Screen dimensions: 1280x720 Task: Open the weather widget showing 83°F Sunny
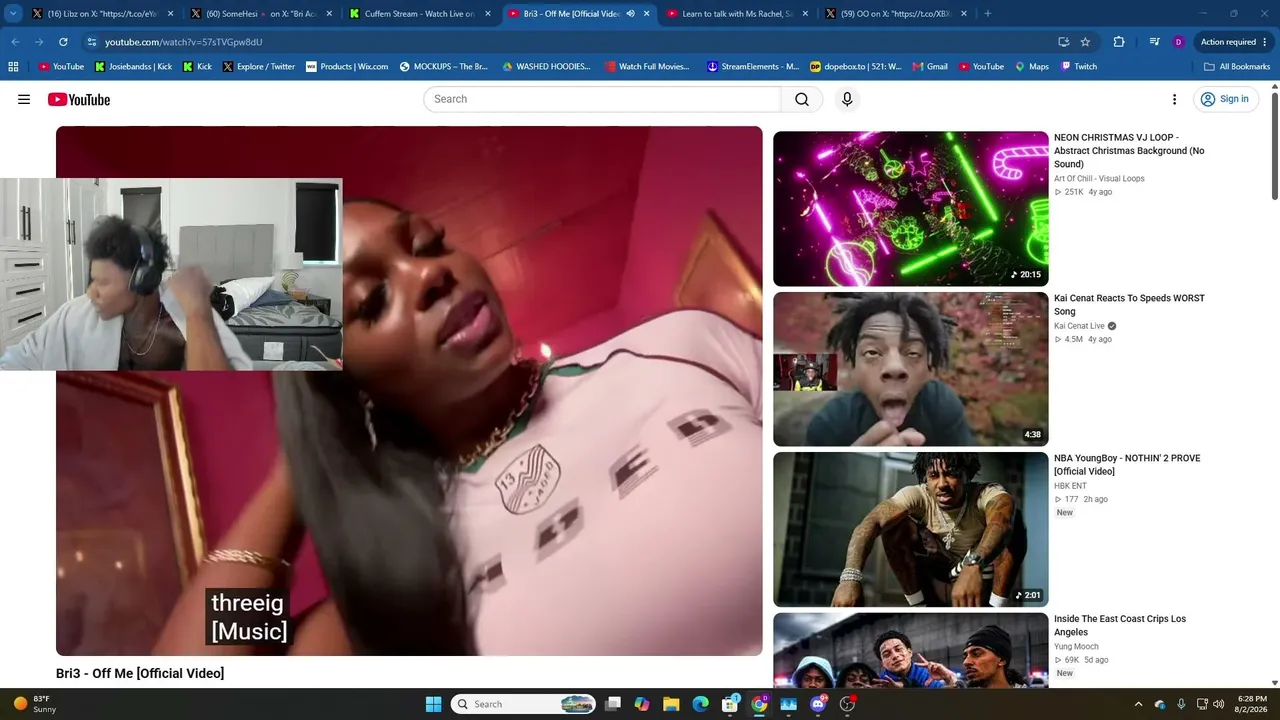[x=34, y=704]
